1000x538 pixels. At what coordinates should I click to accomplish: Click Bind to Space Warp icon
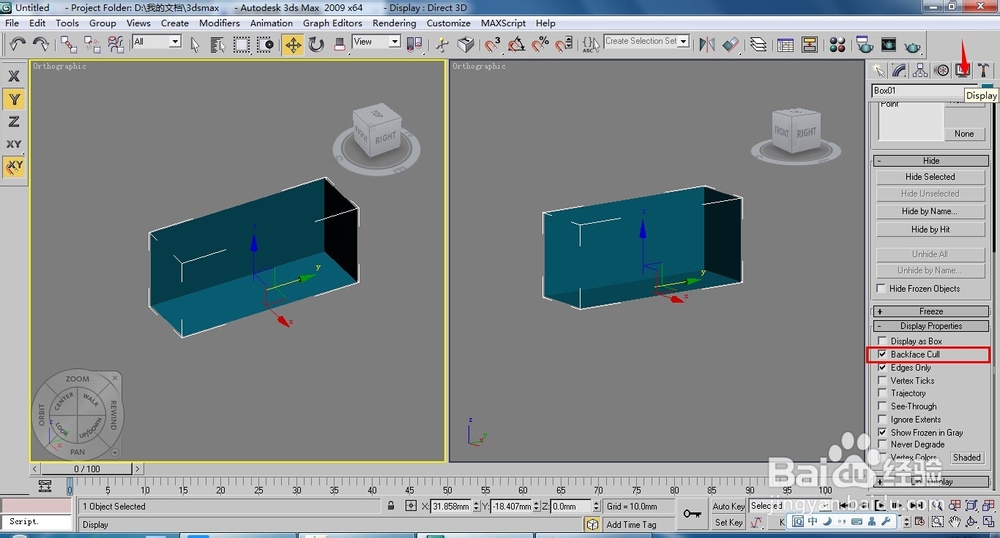click(x=115, y=44)
